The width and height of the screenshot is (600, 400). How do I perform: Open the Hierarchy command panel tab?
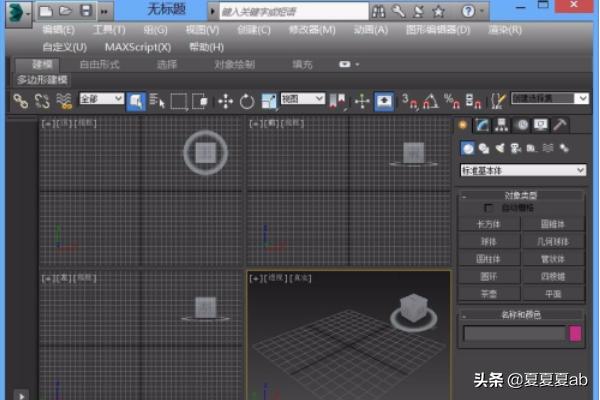coord(502,125)
